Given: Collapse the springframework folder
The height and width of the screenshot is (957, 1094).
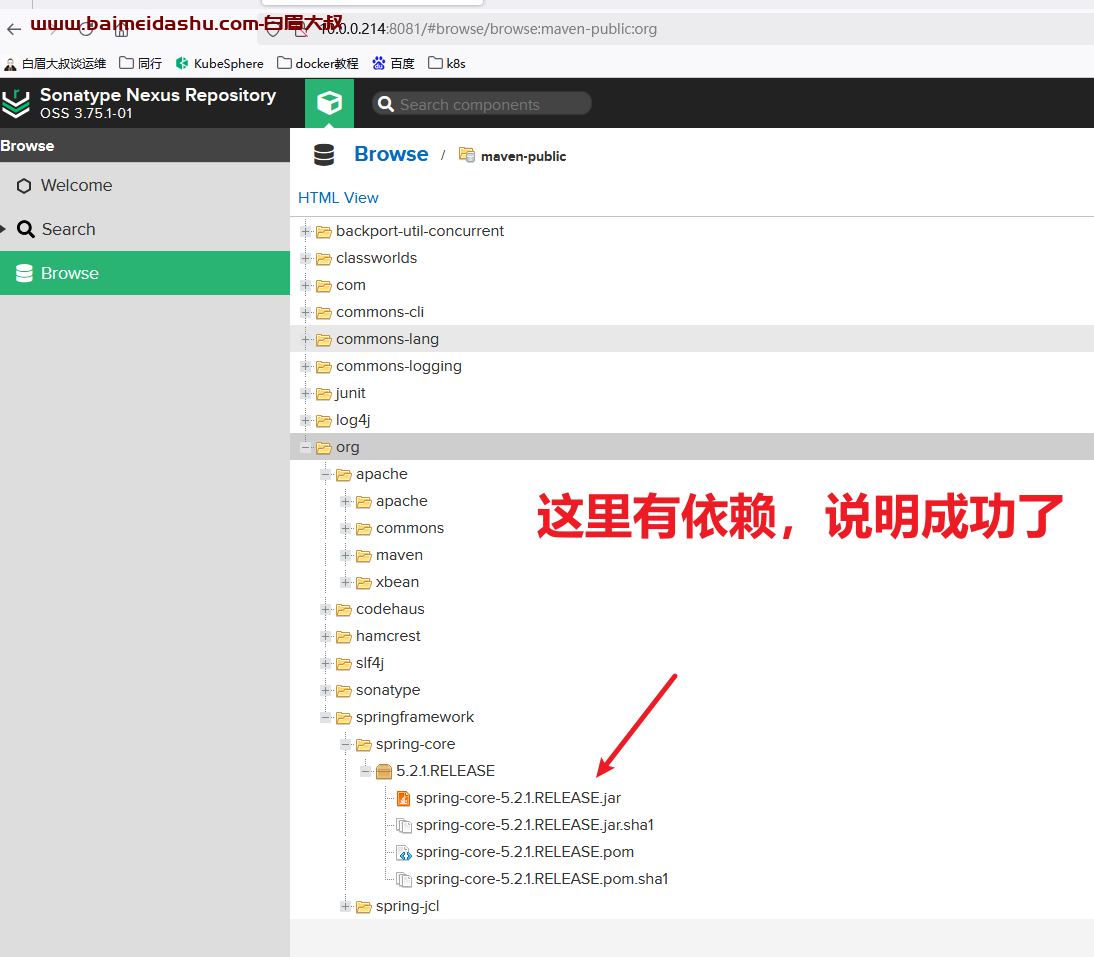Looking at the screenshot, I should tap(326, 718).
